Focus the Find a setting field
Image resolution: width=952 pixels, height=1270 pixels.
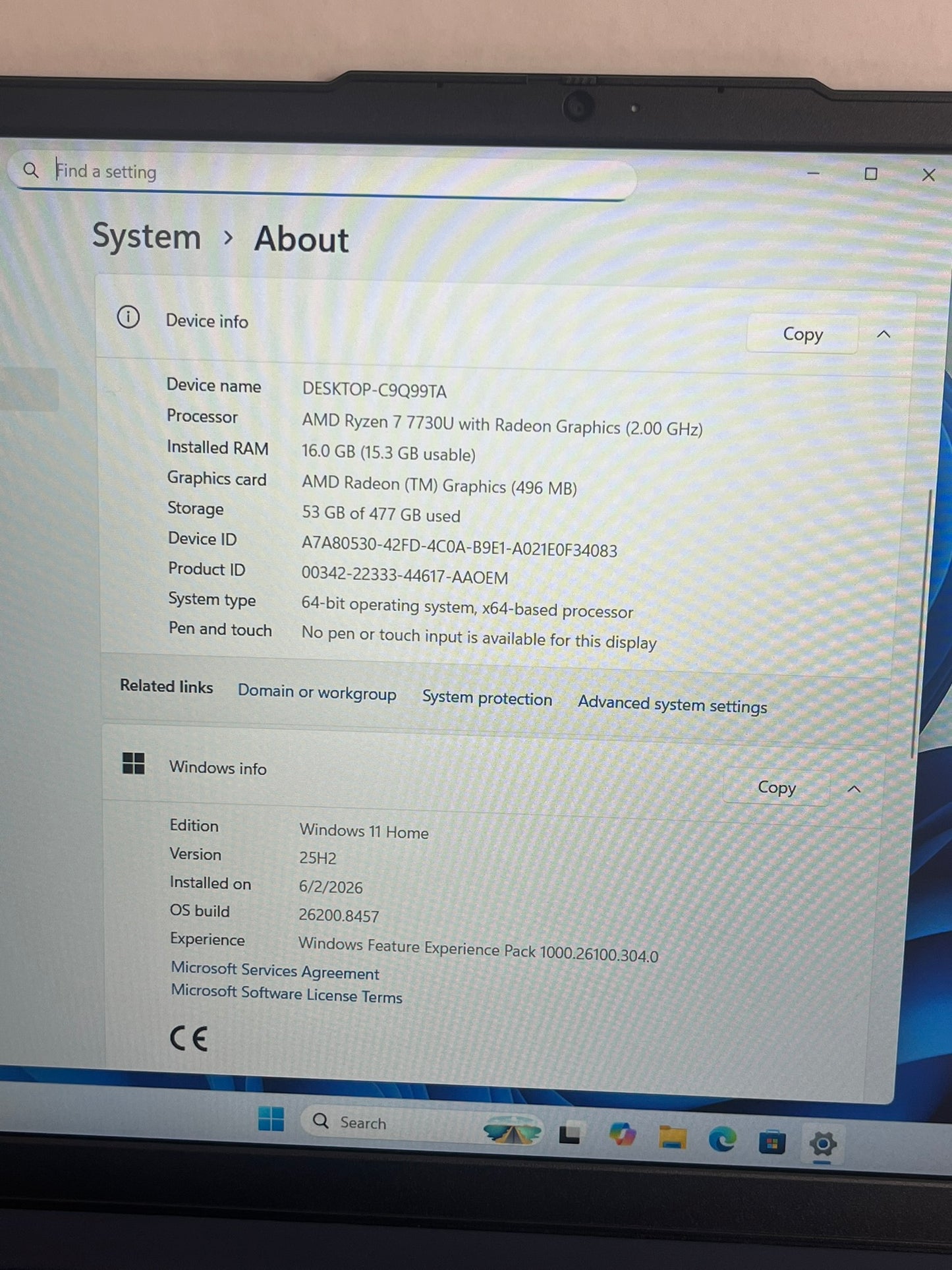323,175
